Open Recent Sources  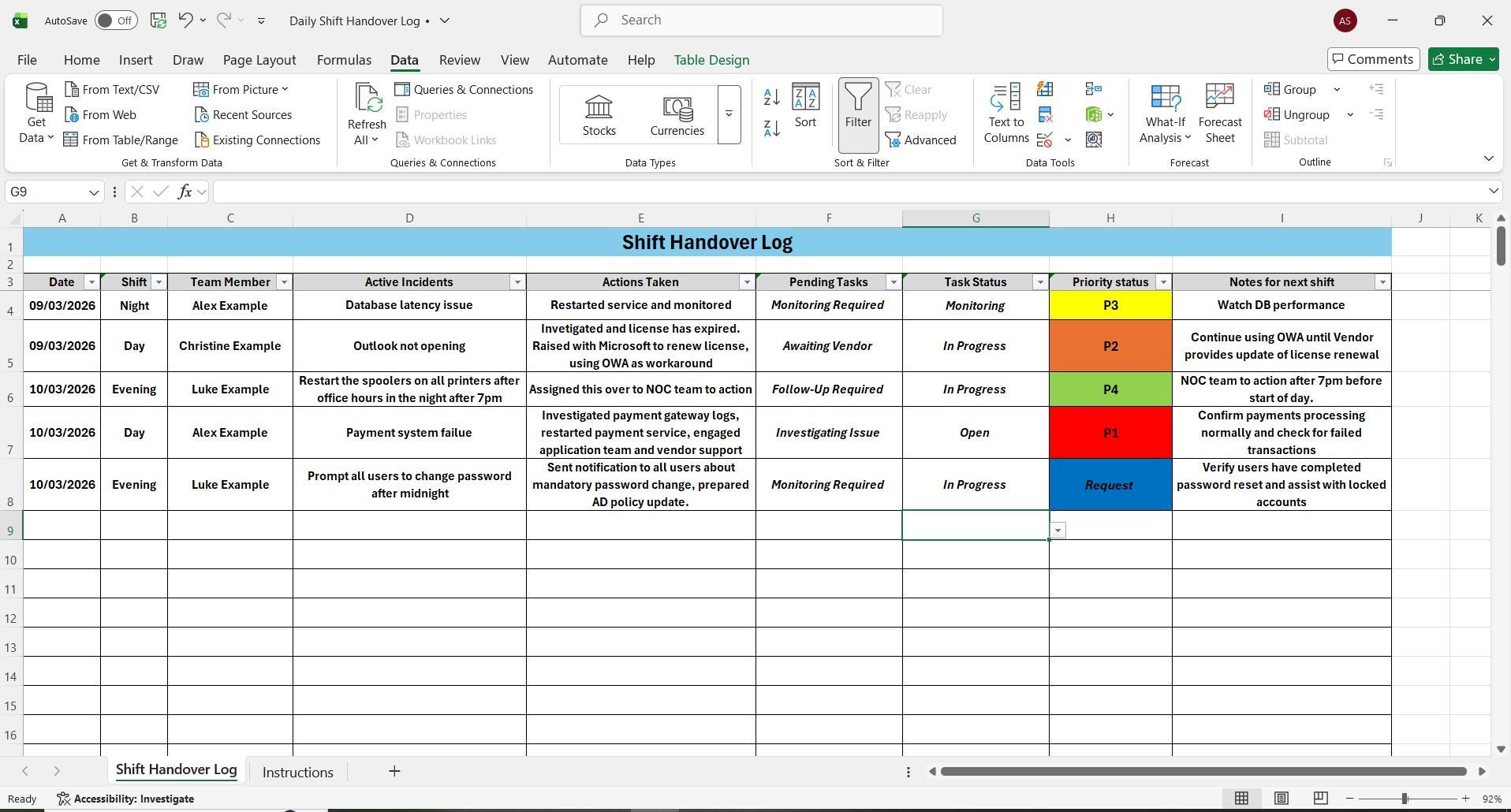coord(243,115)
